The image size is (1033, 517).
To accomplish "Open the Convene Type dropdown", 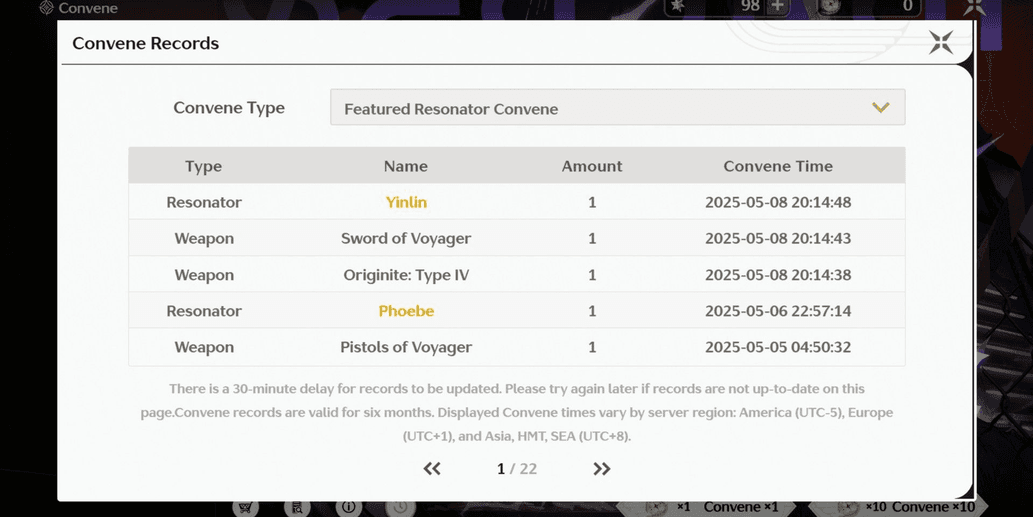I will pyautogui.click(x=617, y=108).
